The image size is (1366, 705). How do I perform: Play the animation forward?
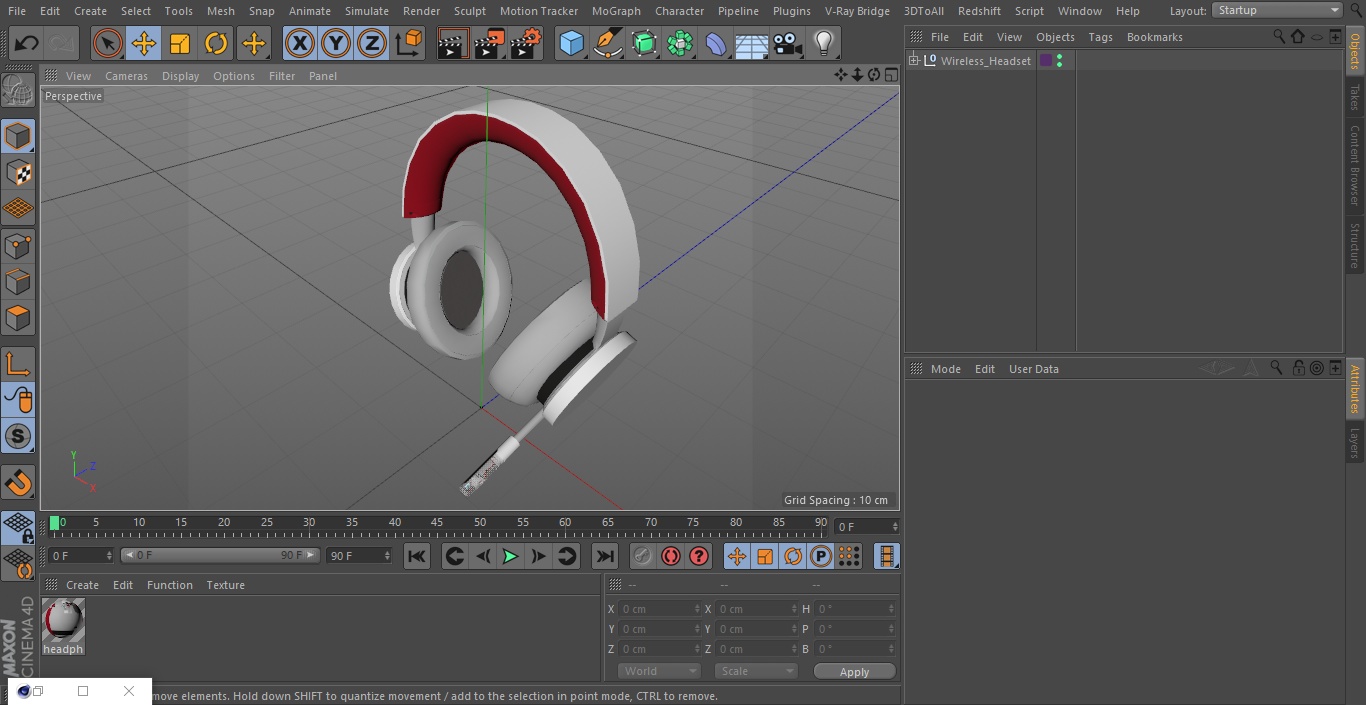tap(510, 556)
